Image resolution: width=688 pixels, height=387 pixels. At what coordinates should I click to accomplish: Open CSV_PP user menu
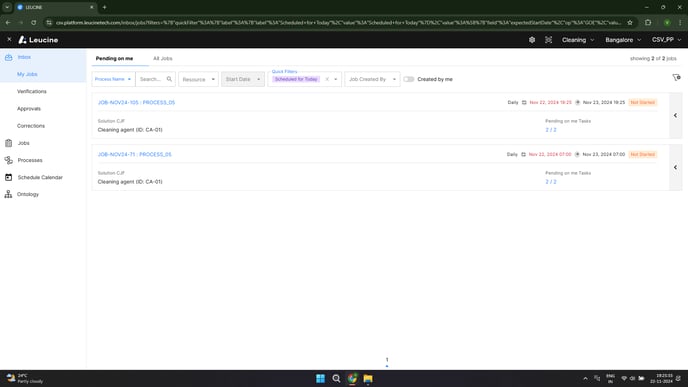[666, 40]
